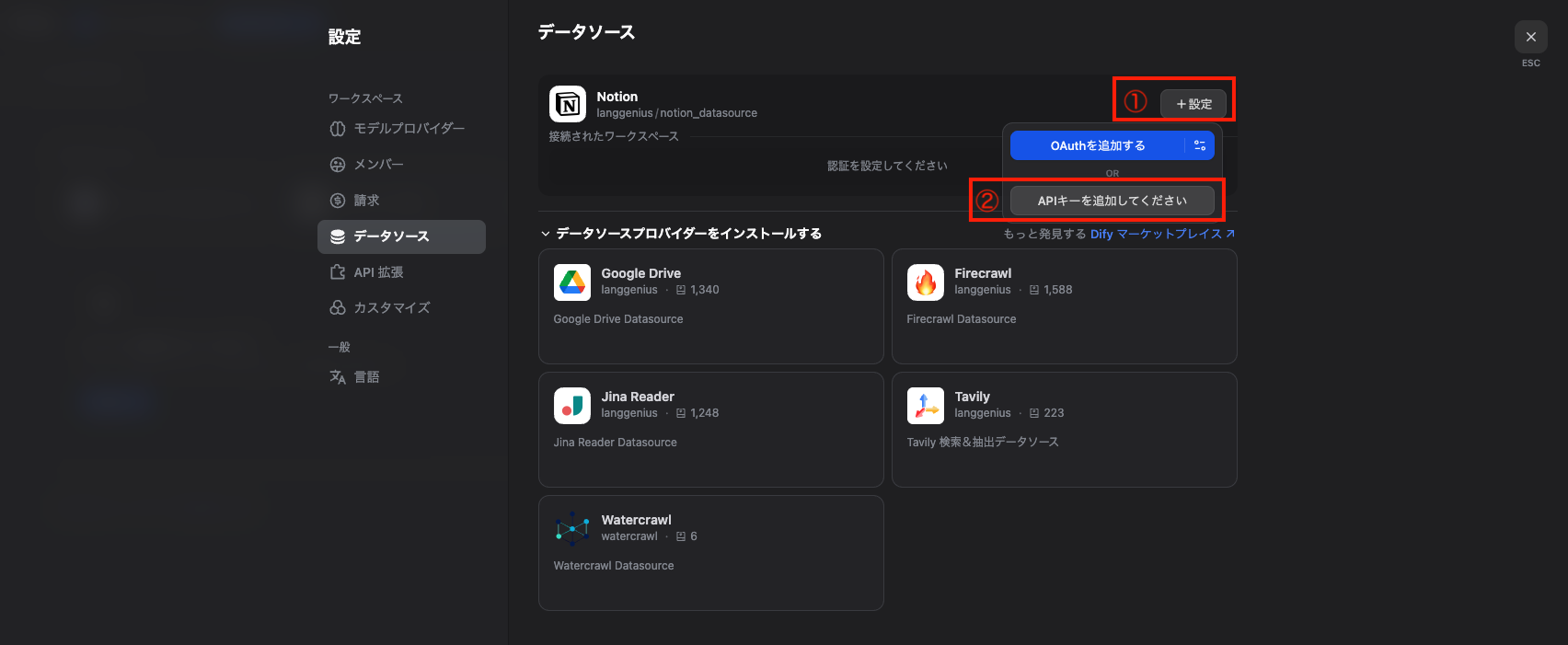The width and height of the screenshot is (1568, 645).
Task: Click the Notion logo icon
Action: pos(567,104)
